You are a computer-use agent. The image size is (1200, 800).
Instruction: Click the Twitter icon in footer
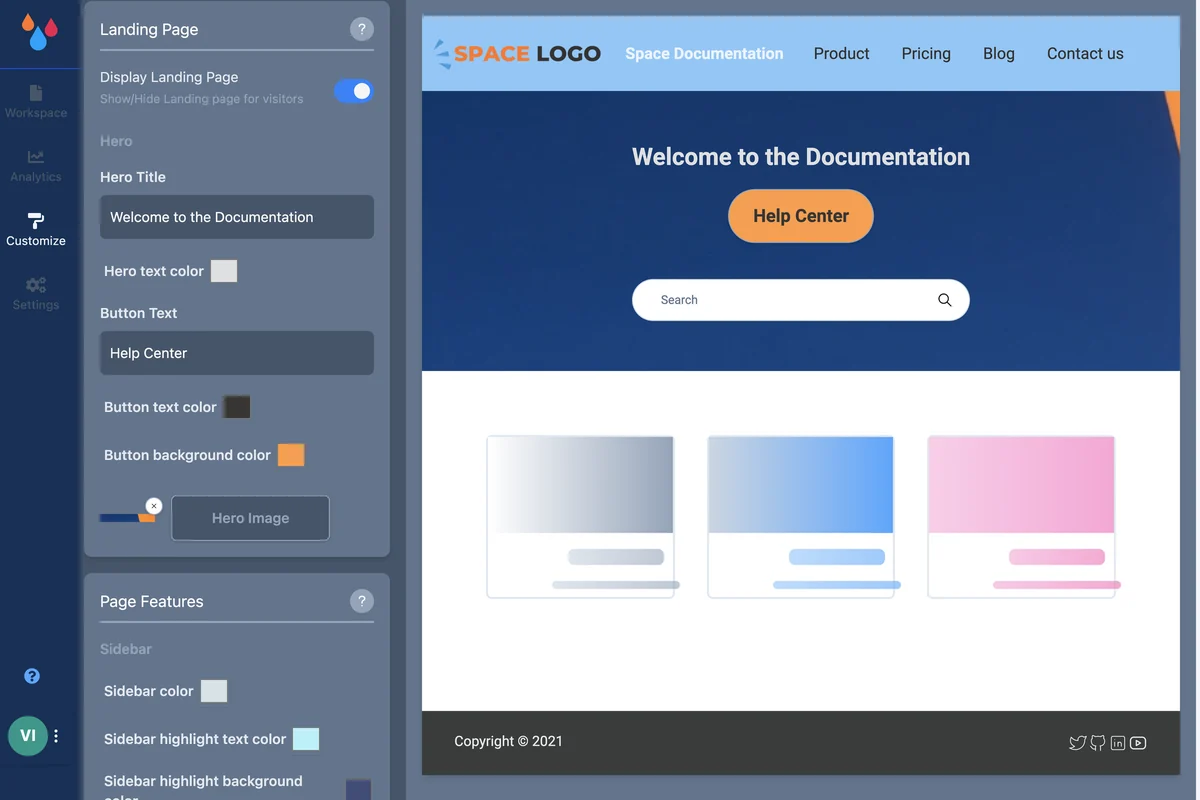pos(1077,743)
